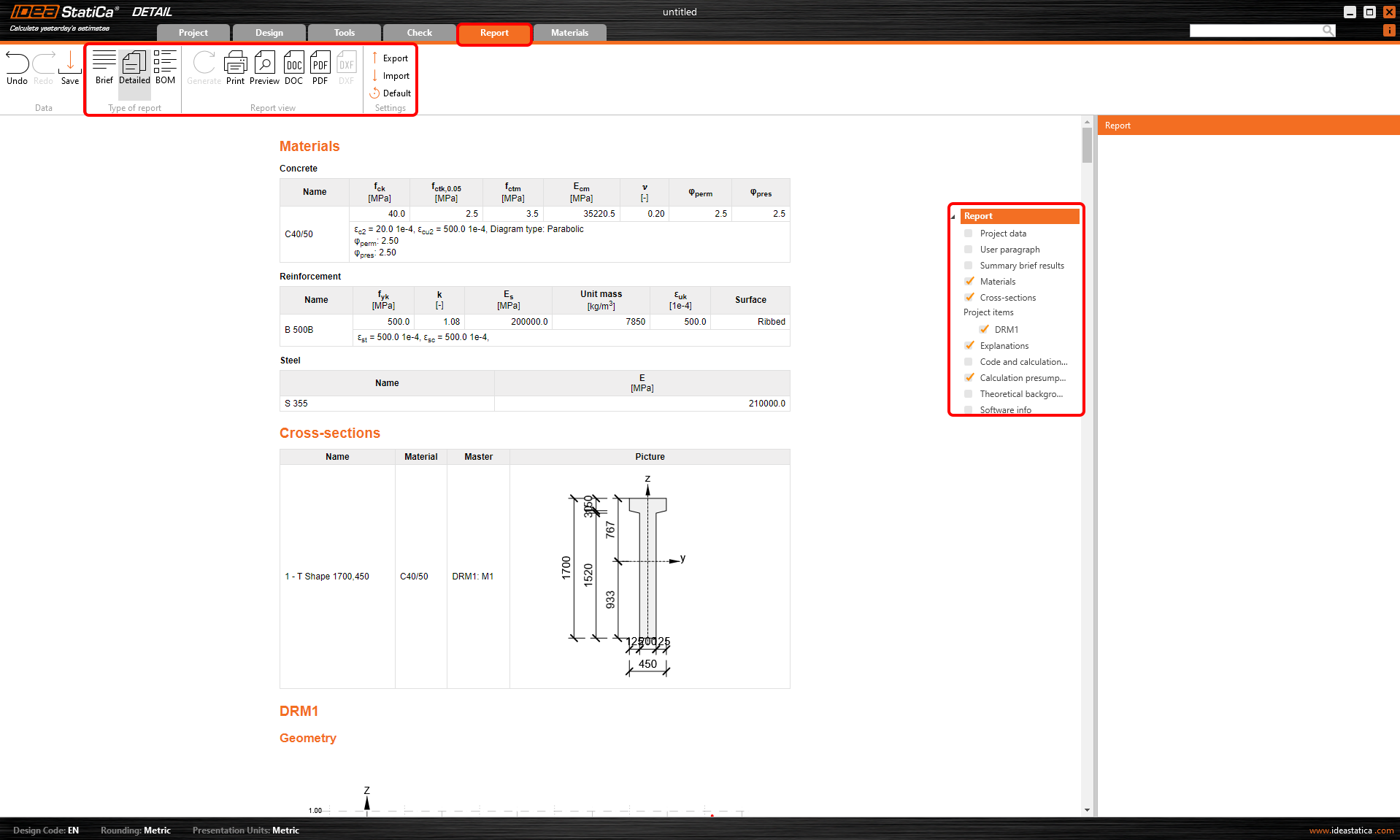The height and width of the screenshot is (840, 1400).
Task: Export report to DOC format
Action: (x=293, y=68)
